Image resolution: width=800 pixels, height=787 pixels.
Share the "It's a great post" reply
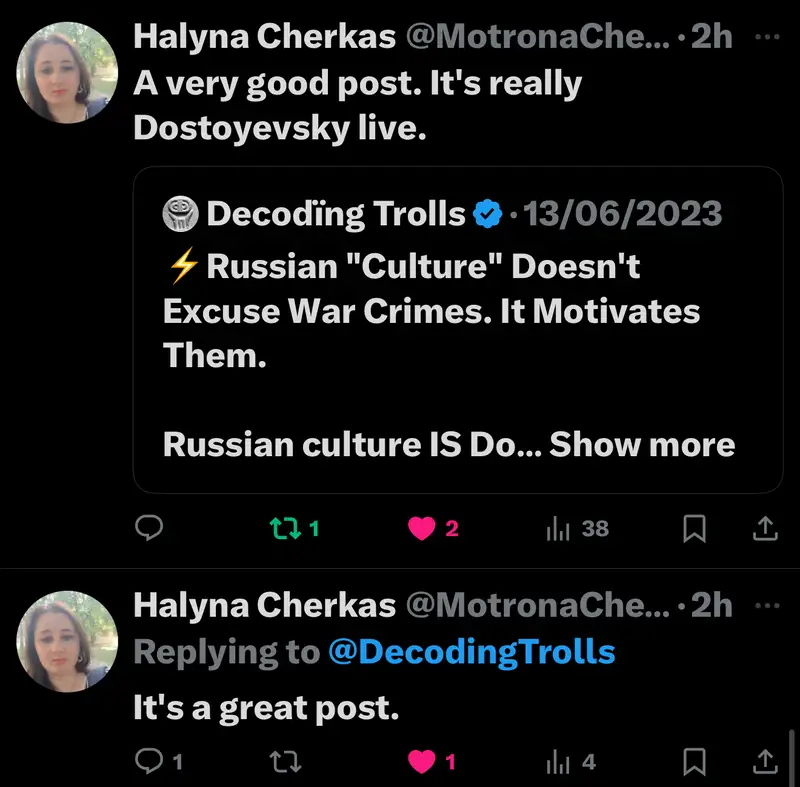point(764,762)
